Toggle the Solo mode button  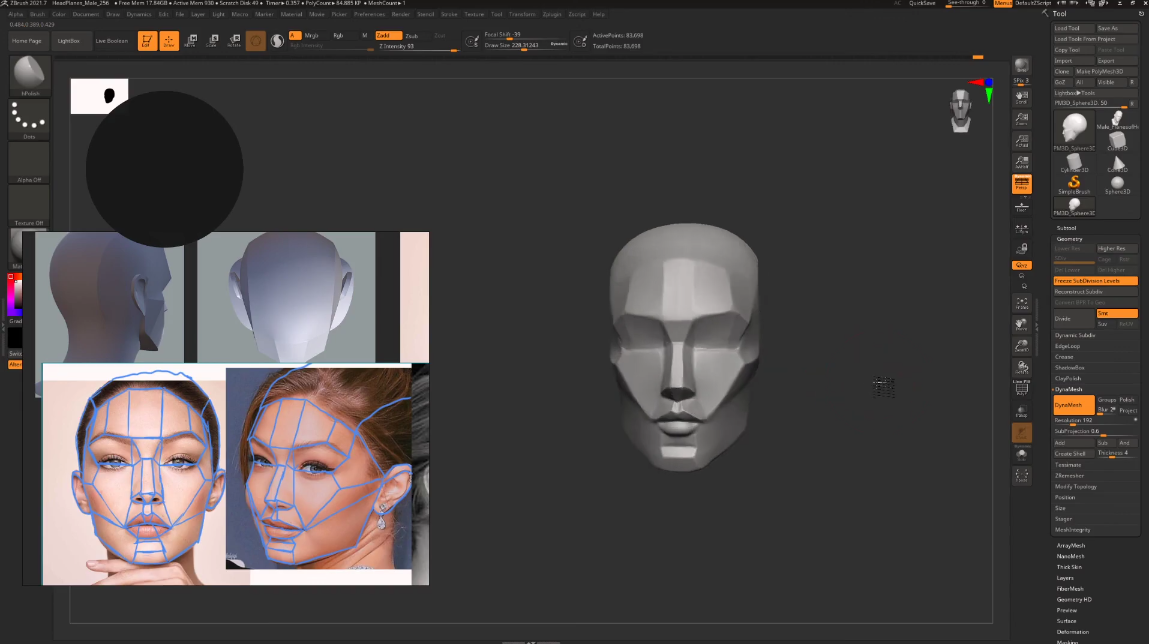pos(1021,456)
